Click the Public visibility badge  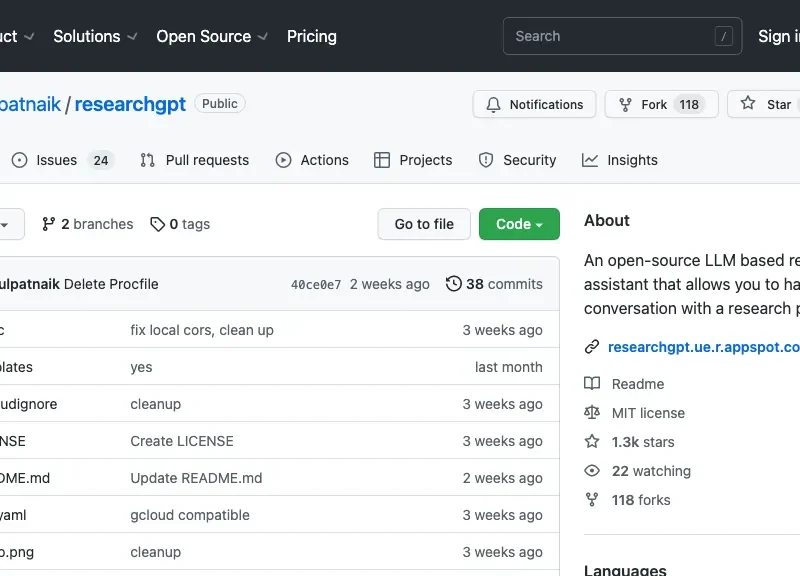pyautogui.click(x=219, y=104)
